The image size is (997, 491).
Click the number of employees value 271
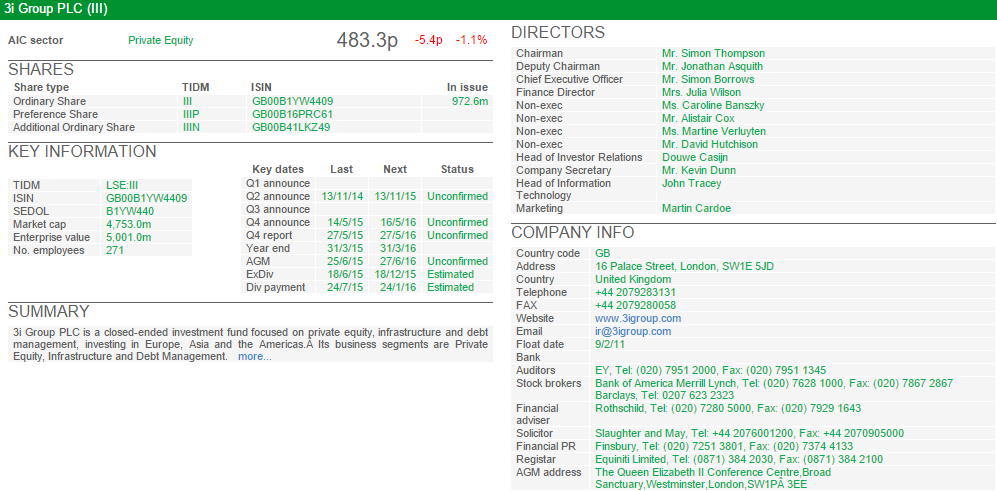(x=115, y=250)
